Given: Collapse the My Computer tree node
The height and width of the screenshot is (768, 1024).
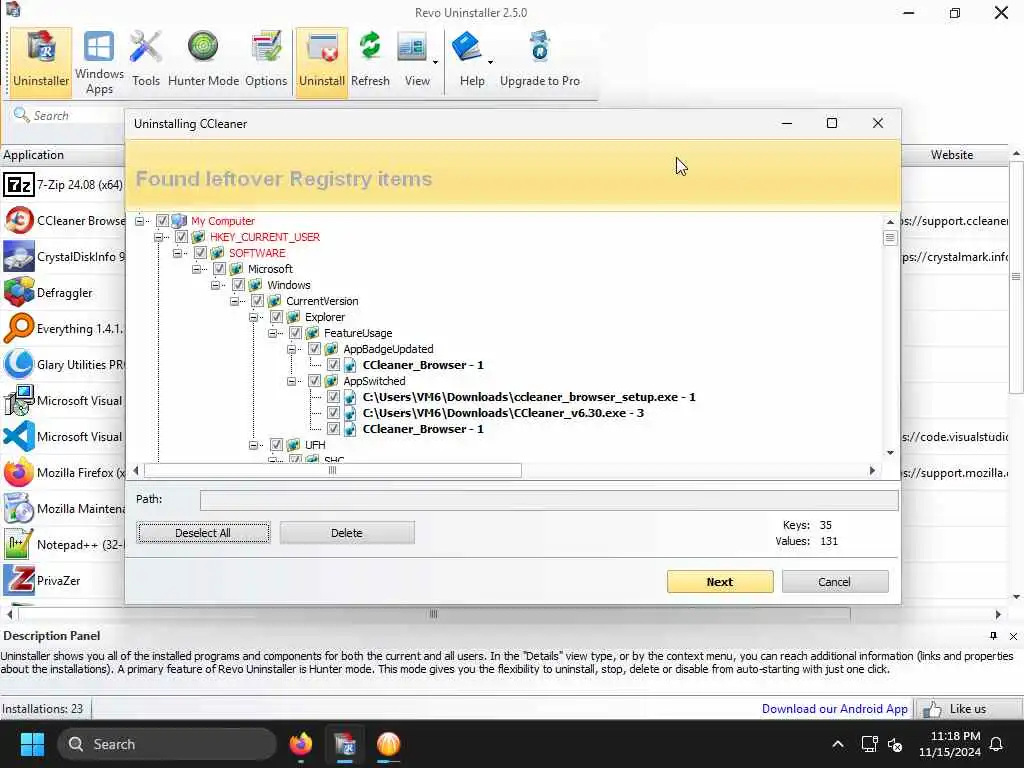Looking at the screenshot, I should pyautogui.click(x=139, y=221).
